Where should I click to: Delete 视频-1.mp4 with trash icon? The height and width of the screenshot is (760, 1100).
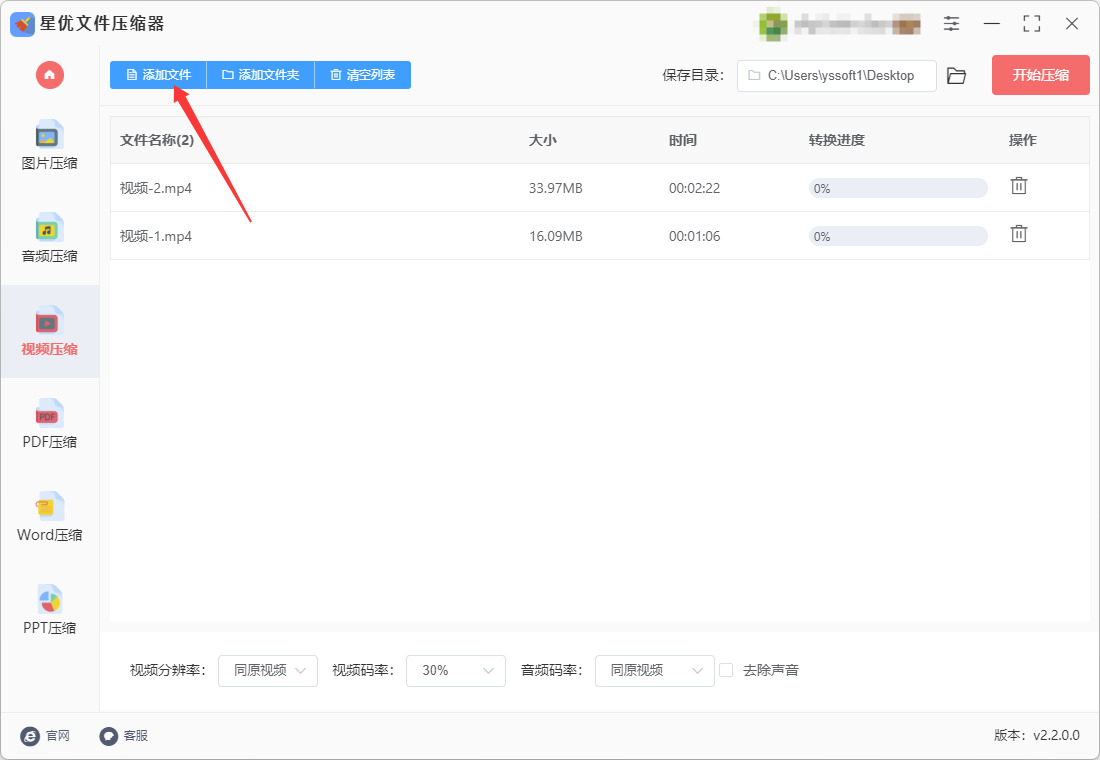tap(1019, 234)
